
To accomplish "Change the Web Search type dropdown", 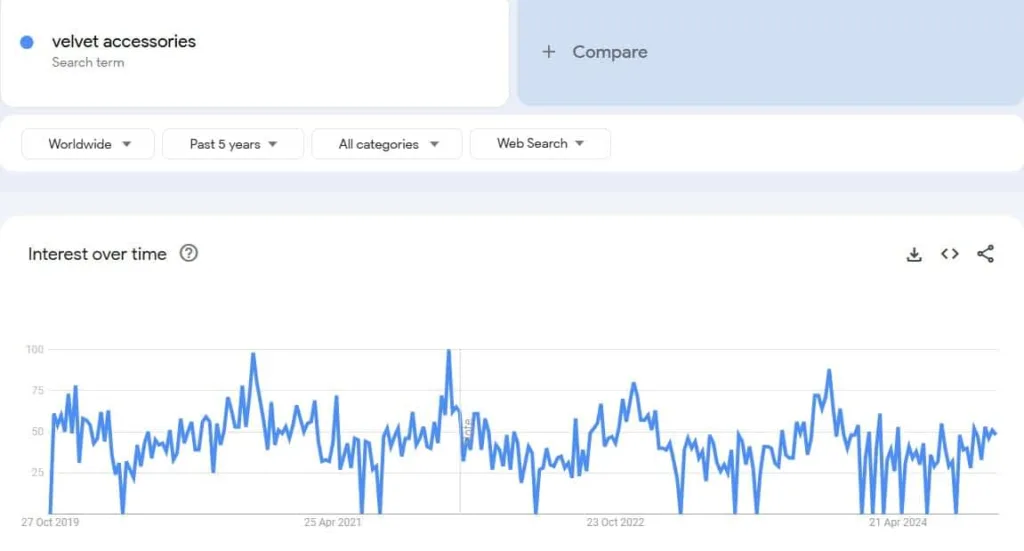I will pos(540,144).
